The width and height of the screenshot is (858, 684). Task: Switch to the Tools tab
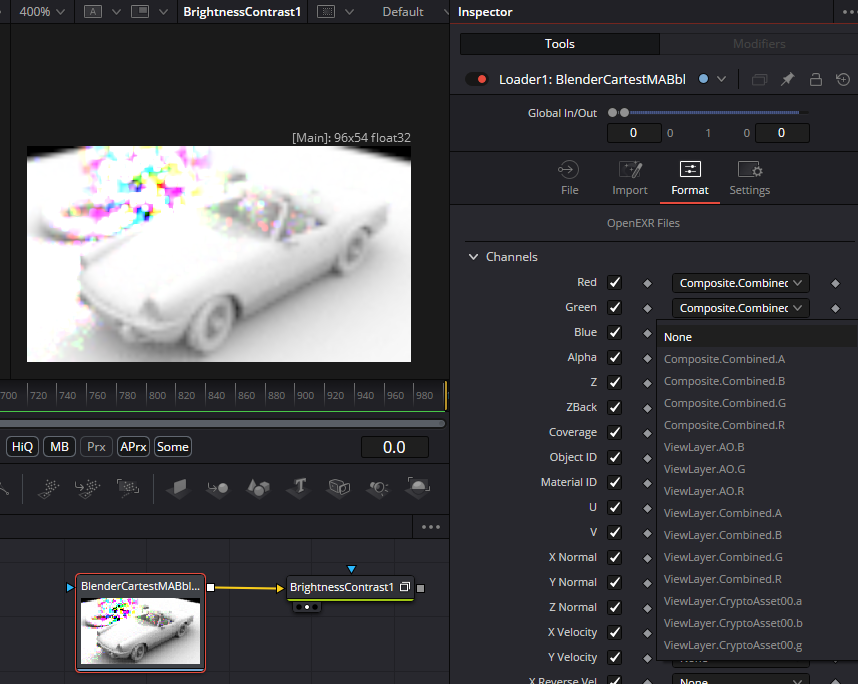[560, 44]
